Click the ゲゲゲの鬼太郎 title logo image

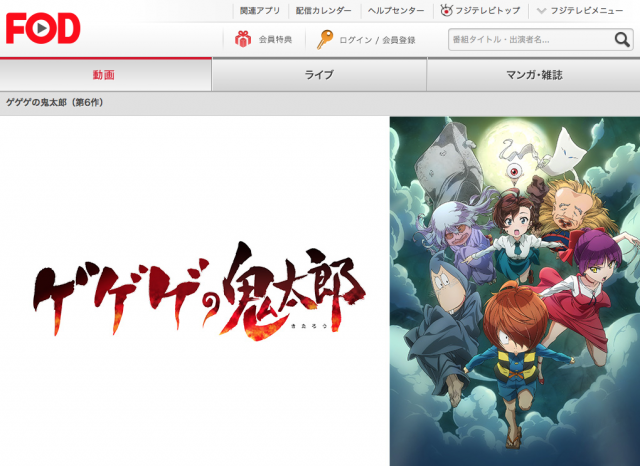pyautogui.click(x=199, y=291)
